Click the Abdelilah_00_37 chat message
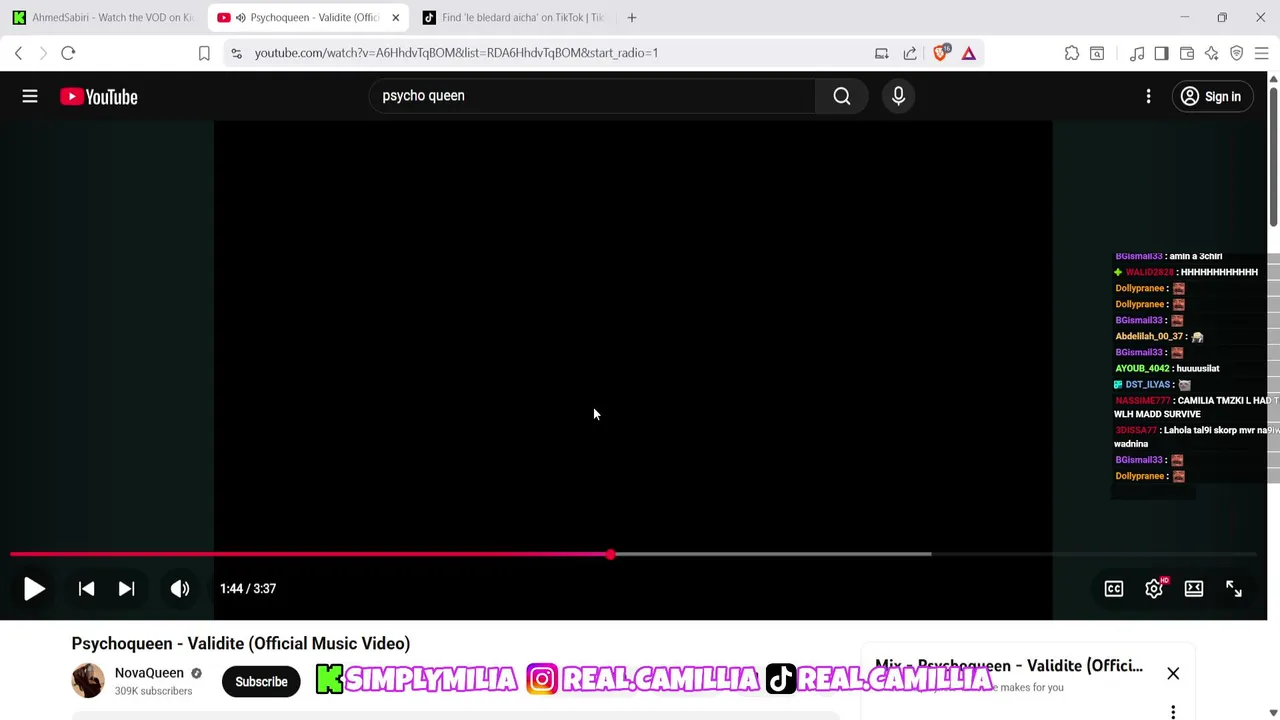 1159,336
